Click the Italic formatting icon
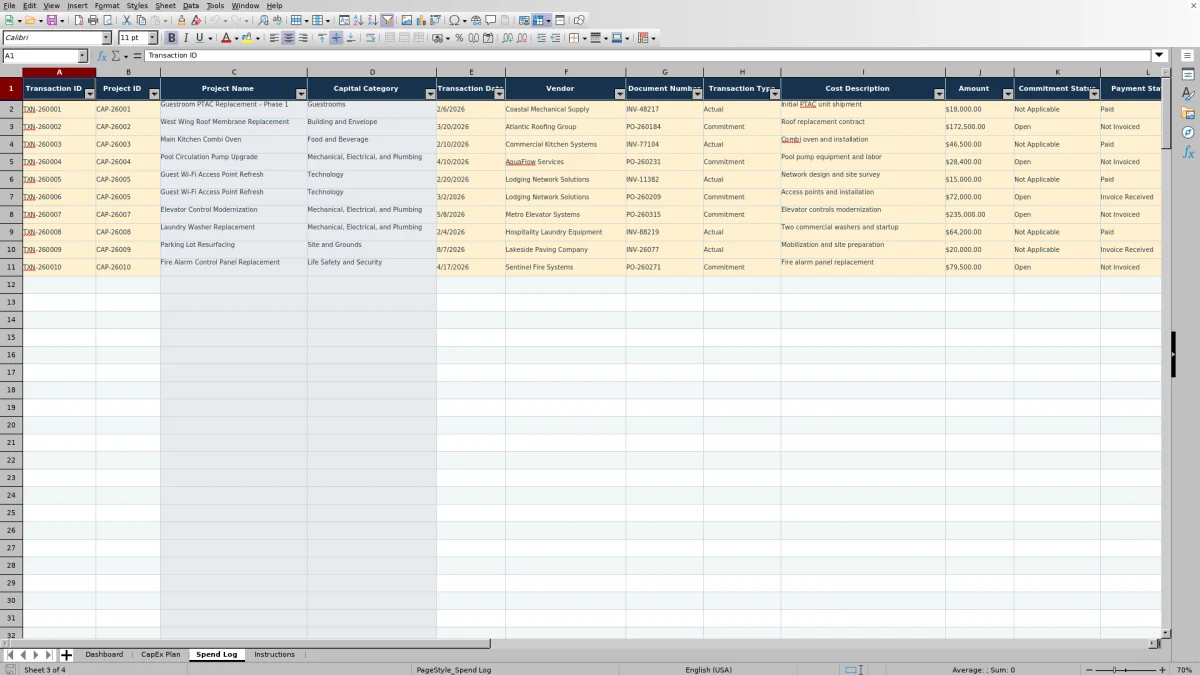Image resolution: width=1200 pixels, height=675 pixels. click(186, 38)
